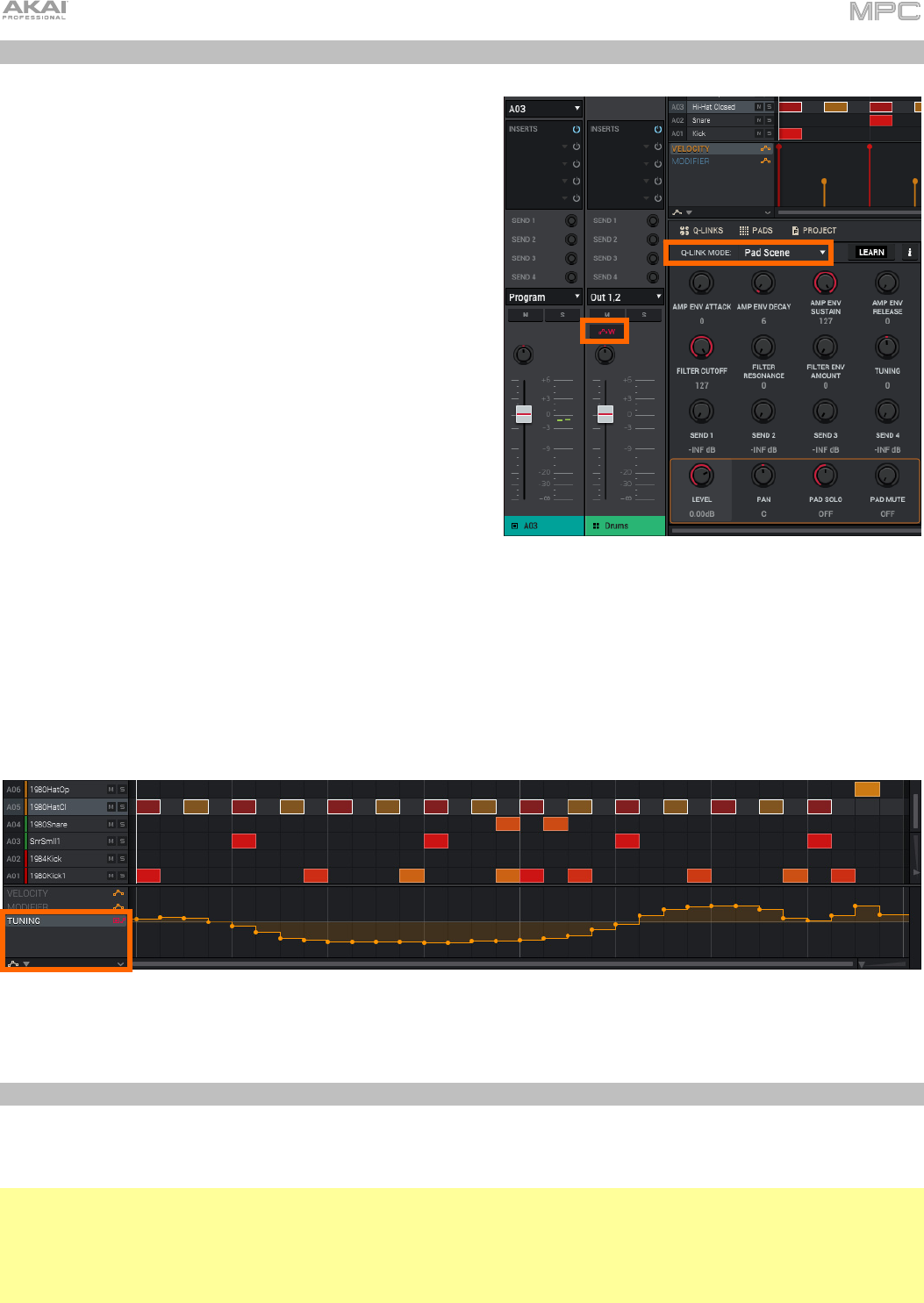This screenshot has width=924, height=1303.
Task: Select the Hi-Hat Closed track row
Action: pyautogui.click(x=722, y=107)
